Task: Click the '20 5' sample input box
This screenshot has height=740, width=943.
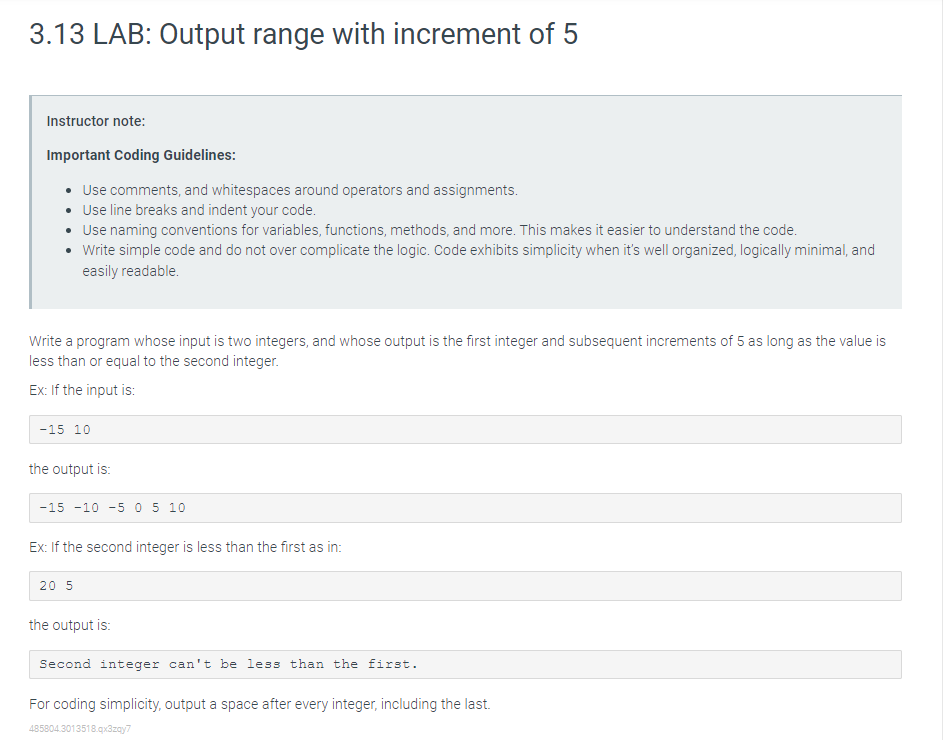Action: pos(465,586)
